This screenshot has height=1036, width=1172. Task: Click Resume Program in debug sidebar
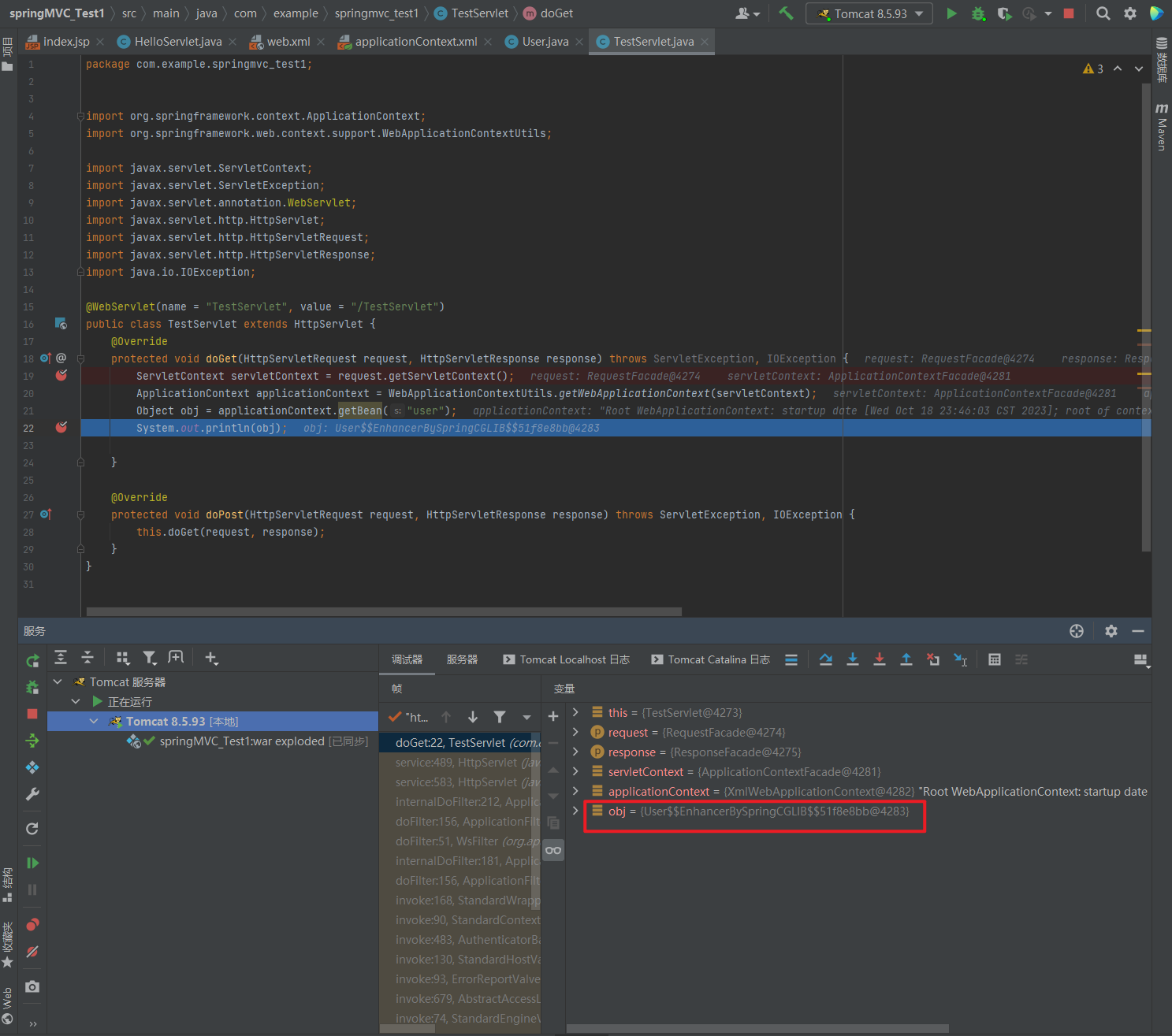32,863
